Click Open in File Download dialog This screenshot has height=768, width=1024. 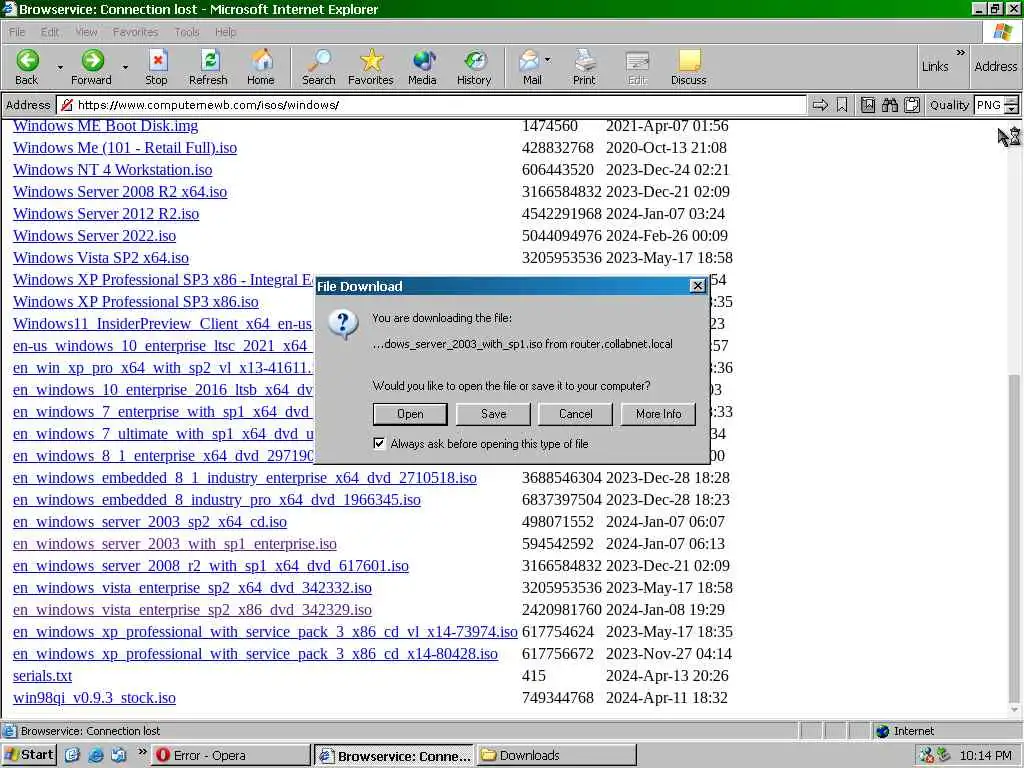click(x=410, y=414)
